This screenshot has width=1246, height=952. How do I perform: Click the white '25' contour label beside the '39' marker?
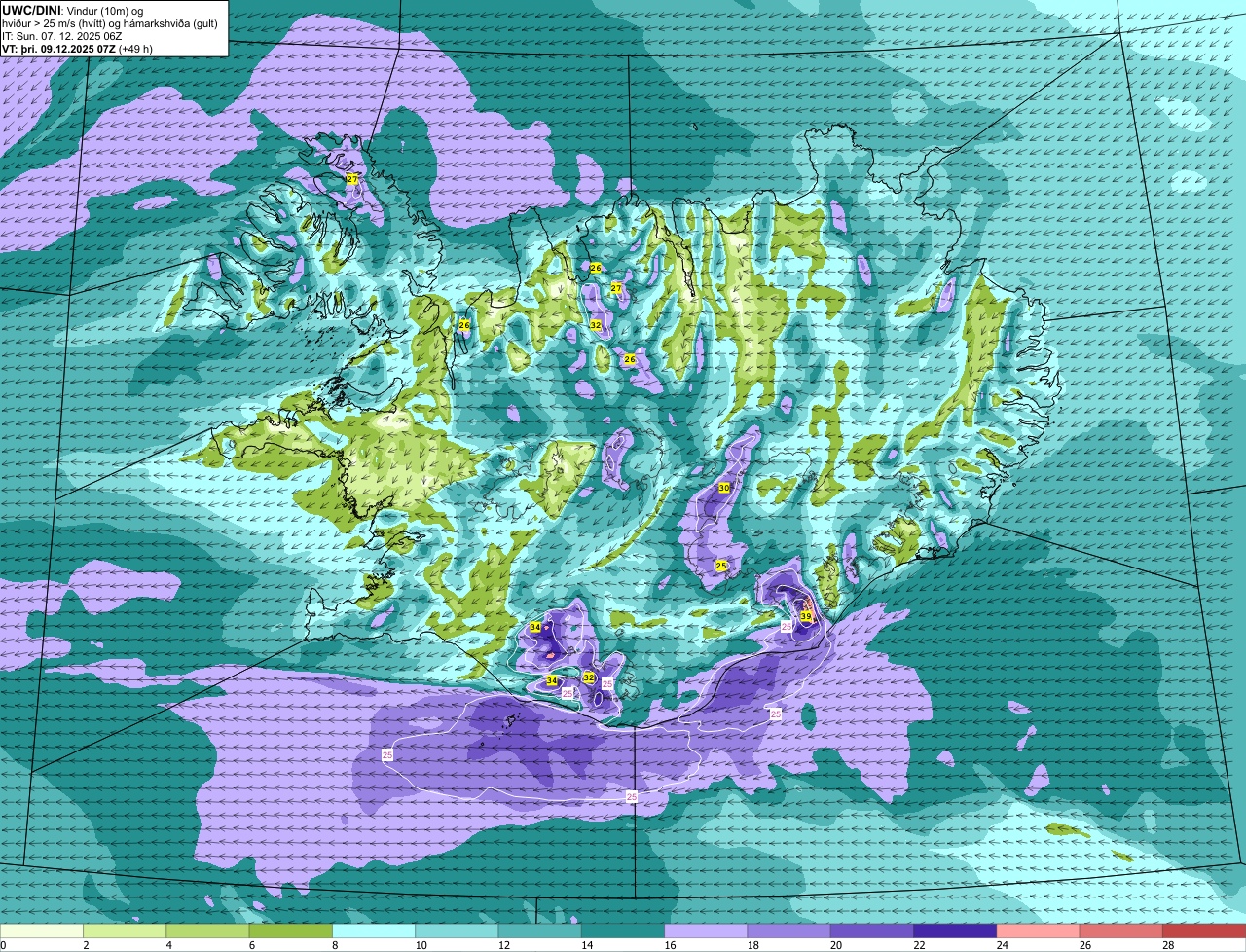coord(787,627)
